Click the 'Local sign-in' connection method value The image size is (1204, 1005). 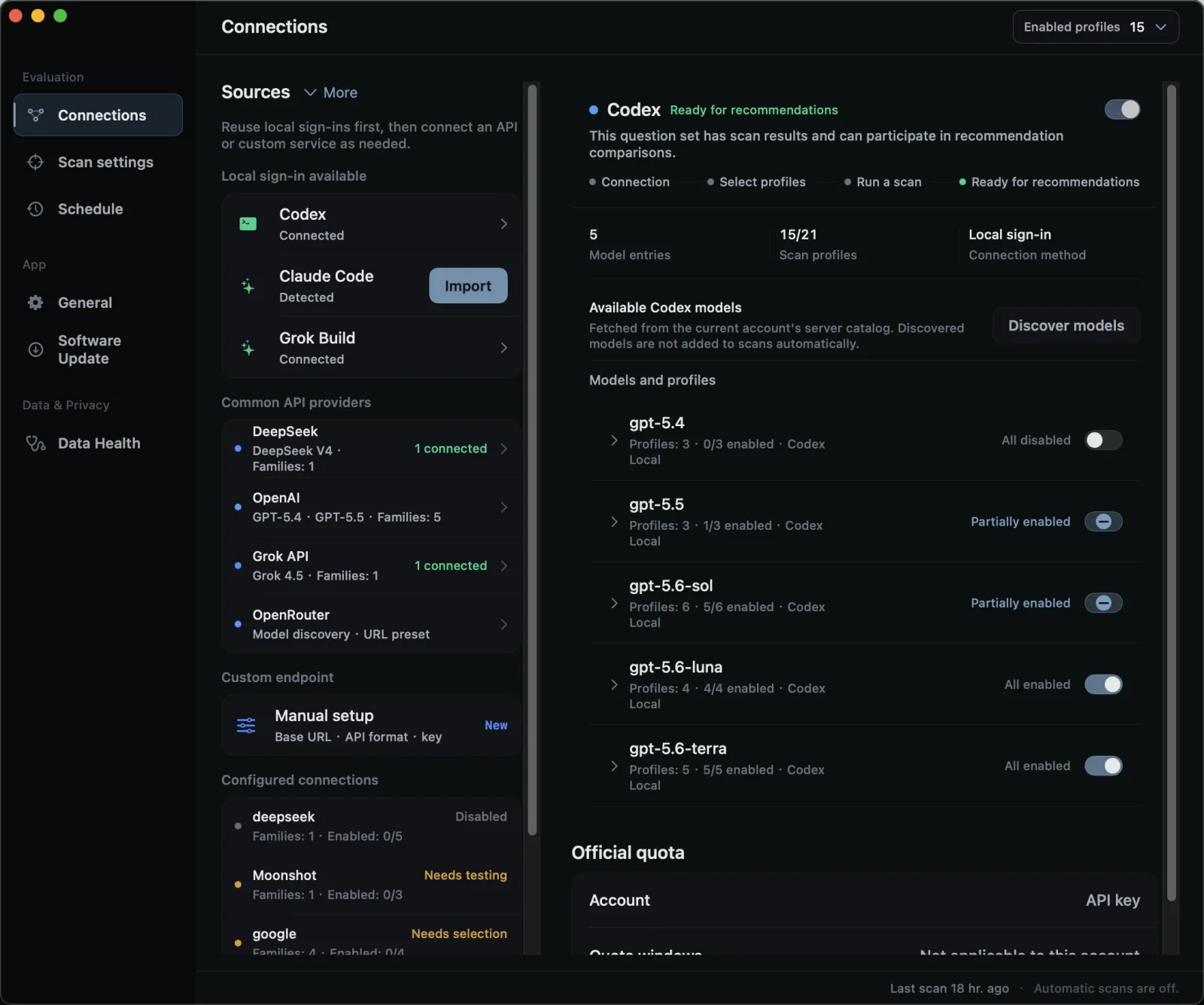point(1010,234)
